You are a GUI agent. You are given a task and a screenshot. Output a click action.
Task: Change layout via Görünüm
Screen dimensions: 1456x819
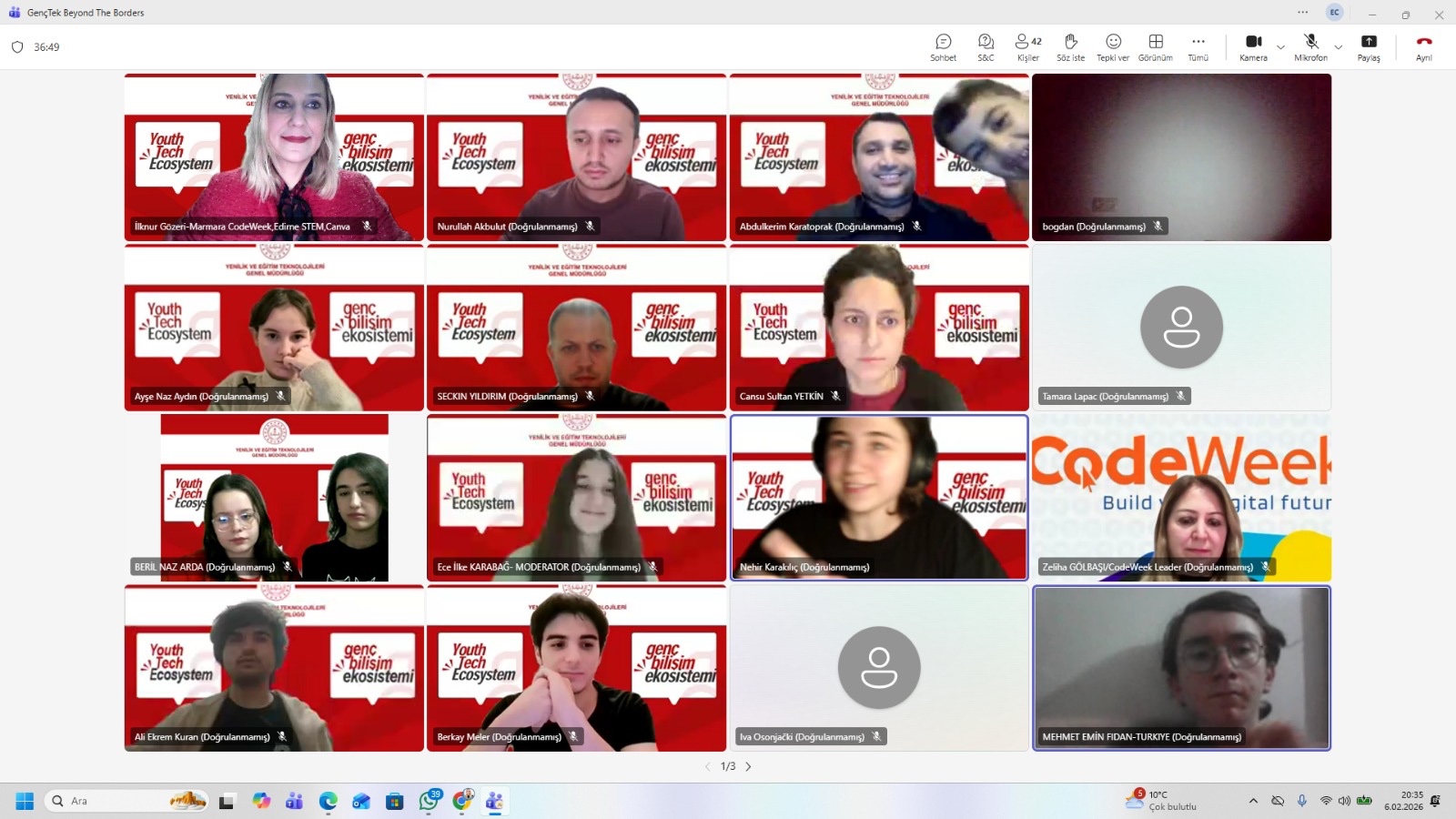pyautogui.click(x=1155, y=47)
